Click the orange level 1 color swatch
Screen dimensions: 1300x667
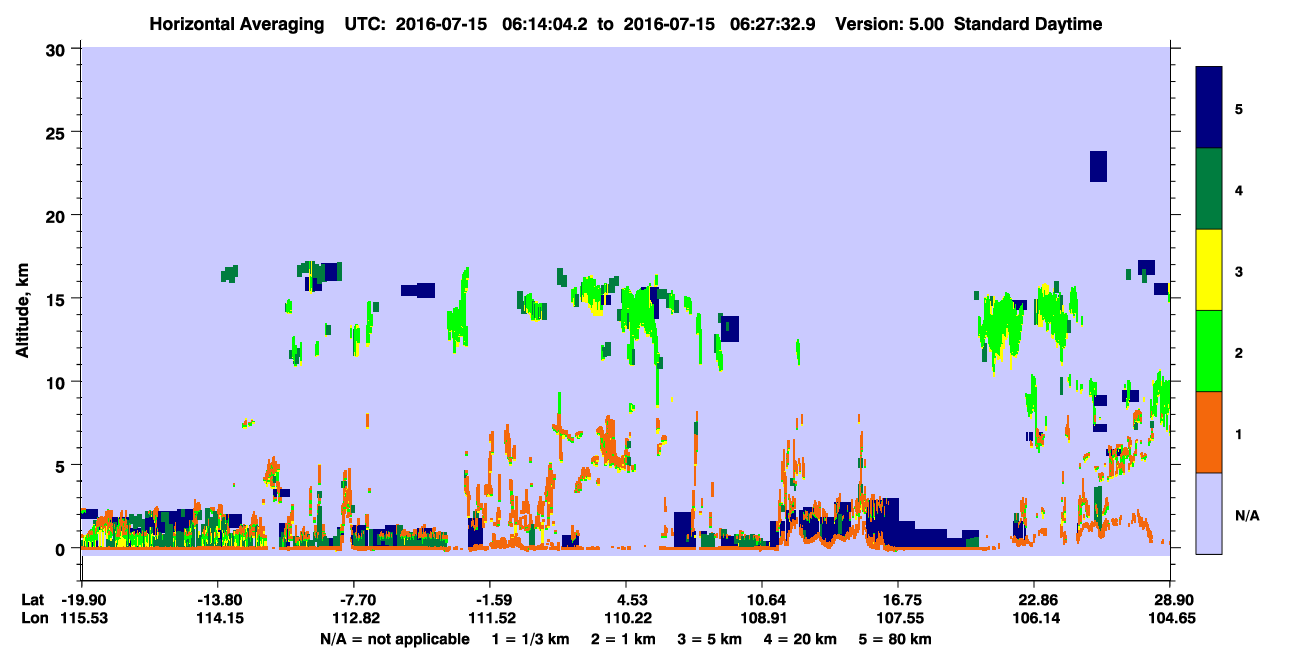pos(1209,432)
